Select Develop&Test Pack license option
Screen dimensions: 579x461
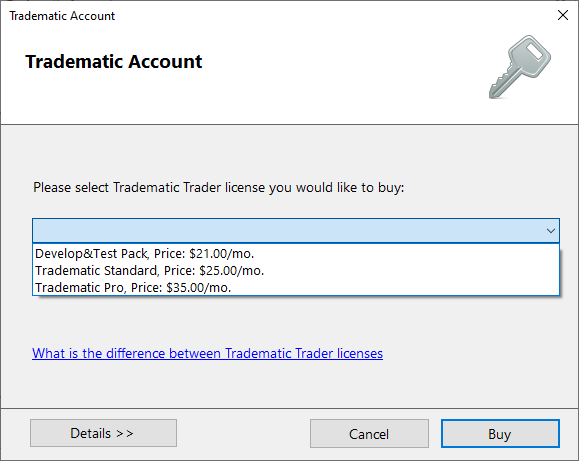coord(296,254)
